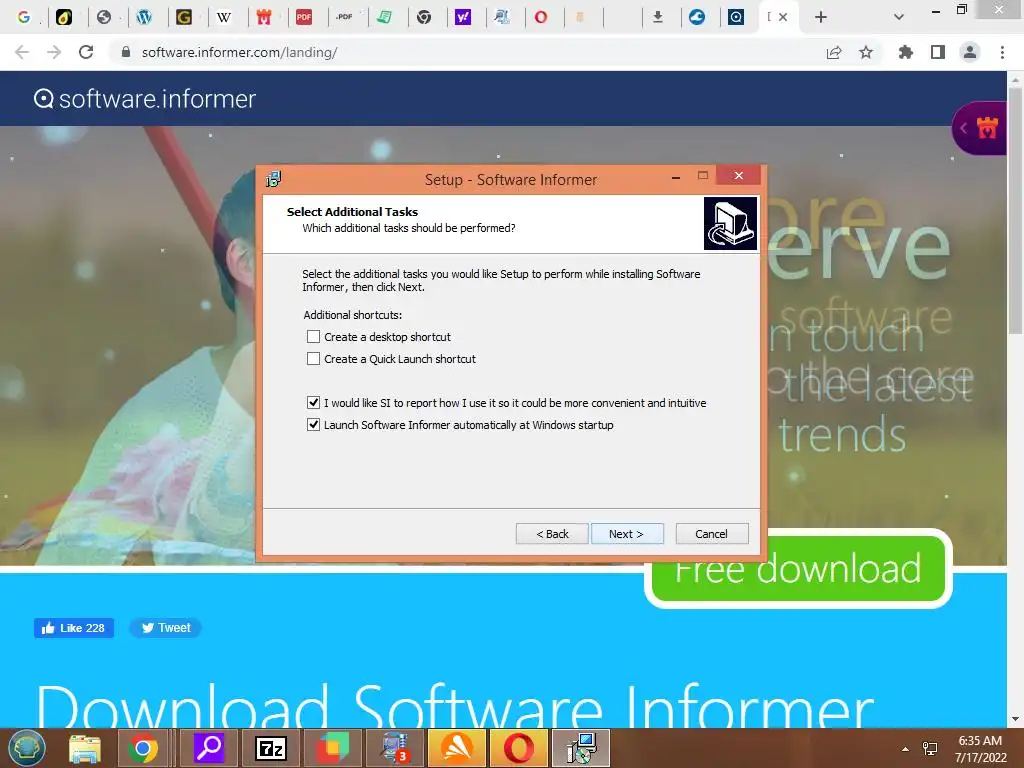Share this page via share icon
Viewport: 1024px width, 768px height.
click(x=834, y=52)
